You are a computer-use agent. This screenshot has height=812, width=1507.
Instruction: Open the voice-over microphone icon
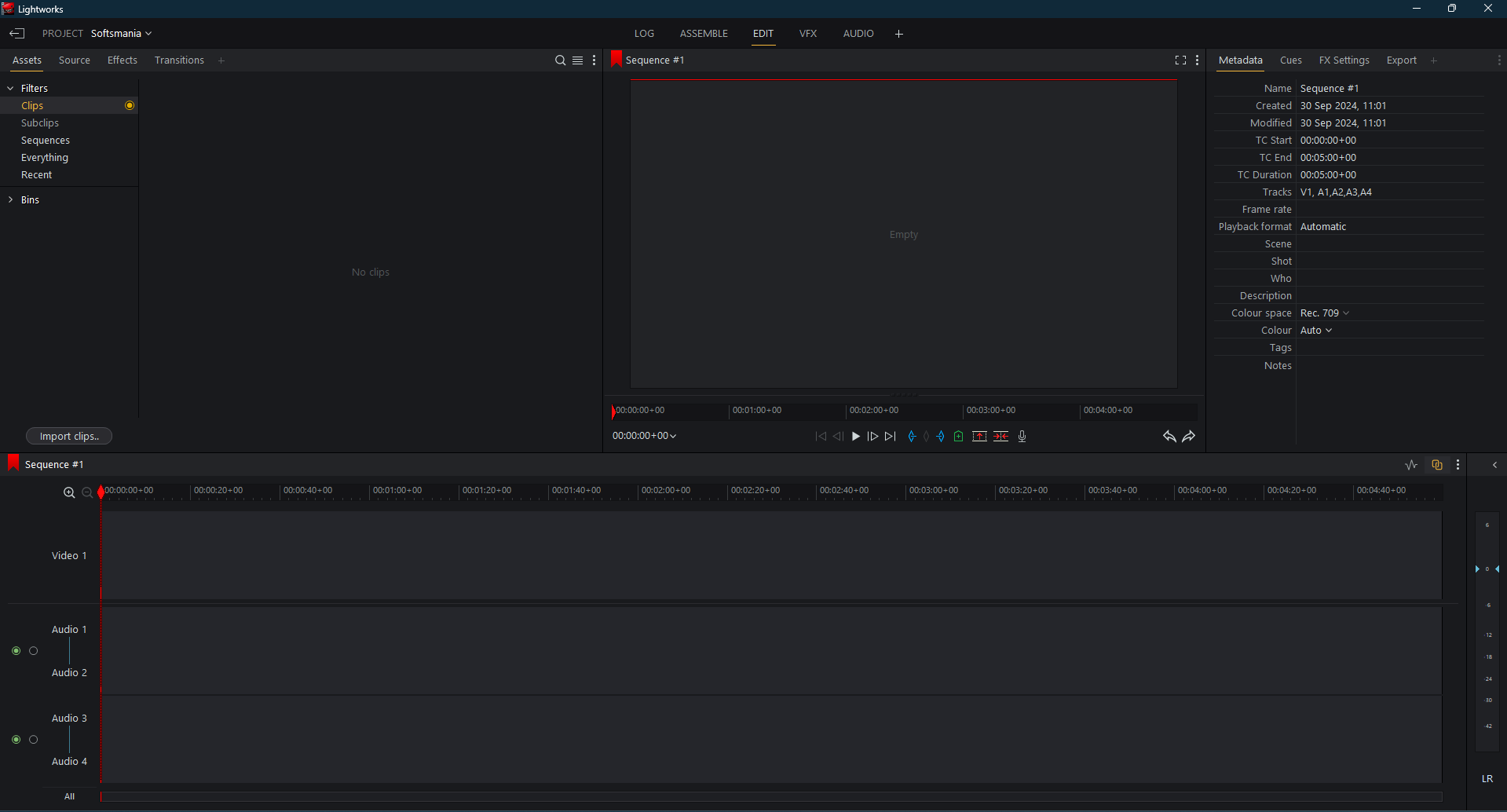[x=1022, y=437]
